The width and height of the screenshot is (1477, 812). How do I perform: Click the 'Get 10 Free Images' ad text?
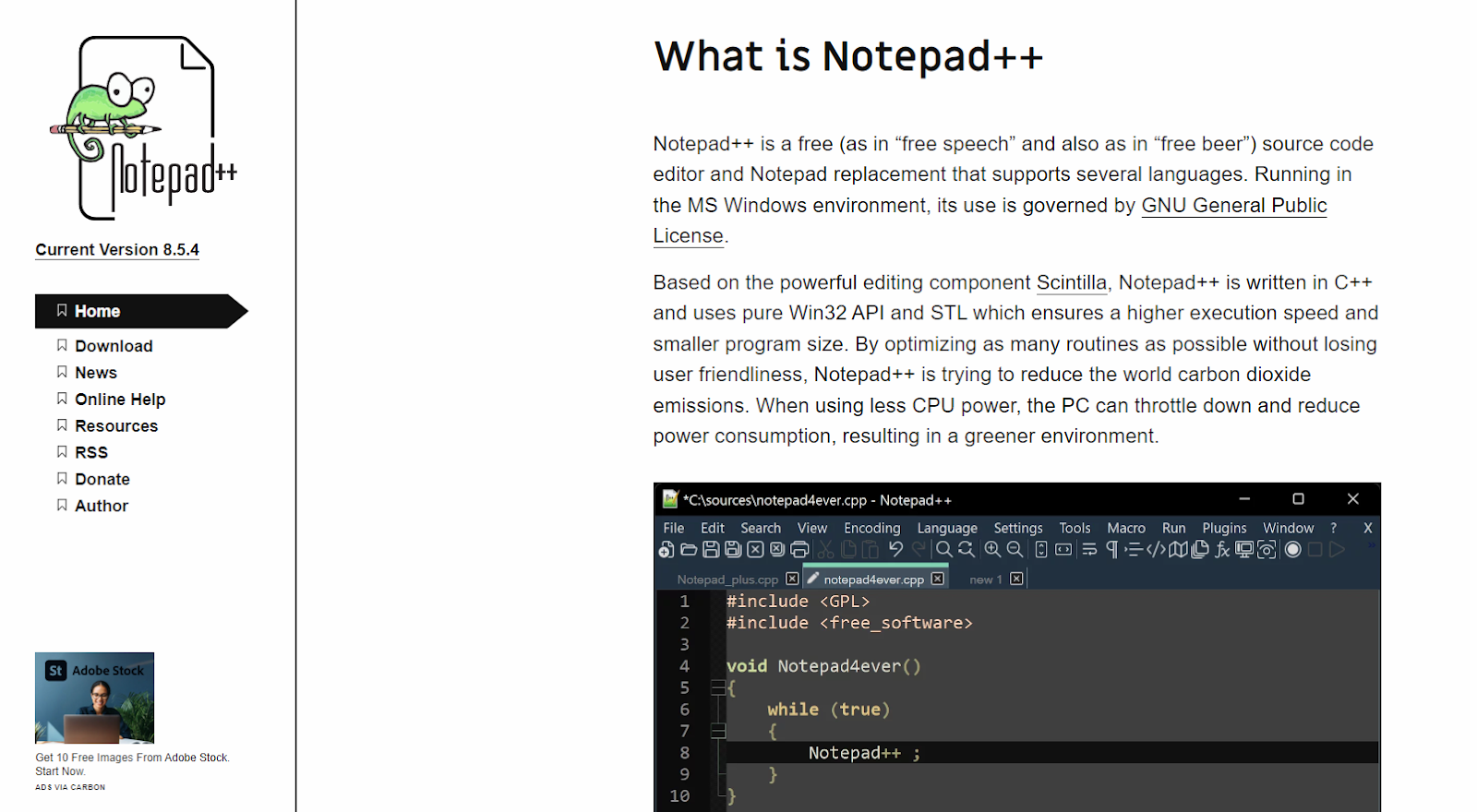(132, 764)
